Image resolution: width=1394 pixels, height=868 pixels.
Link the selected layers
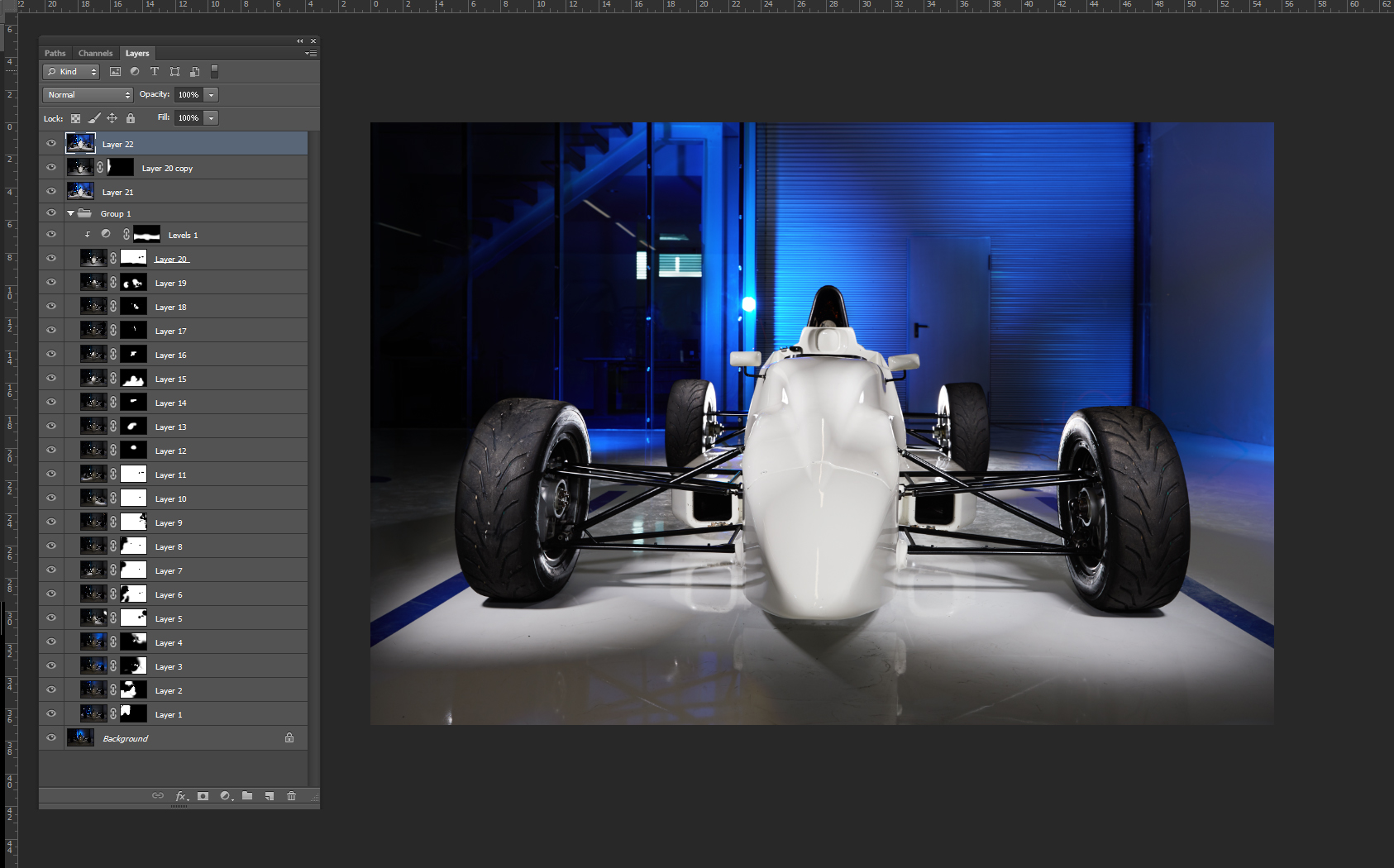click(x=158, y=795)
